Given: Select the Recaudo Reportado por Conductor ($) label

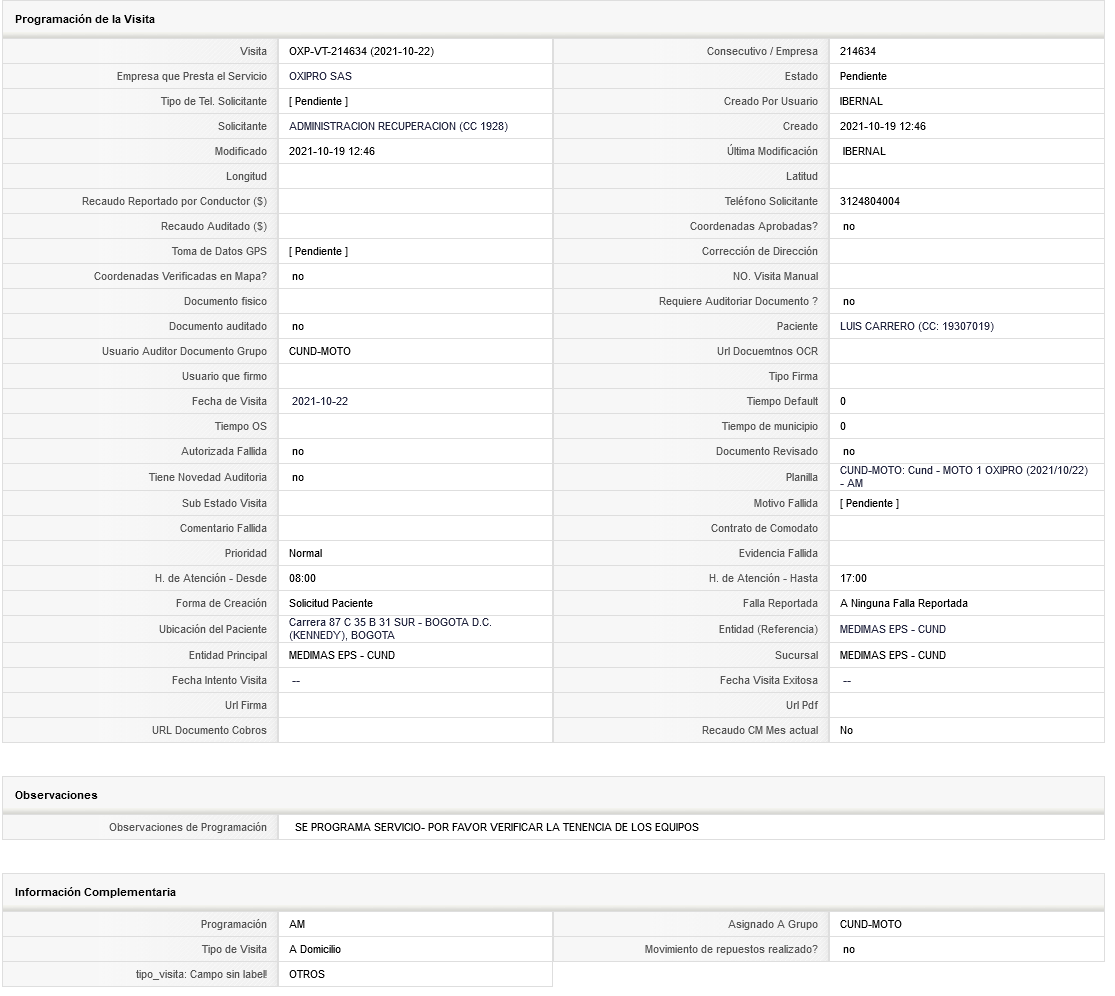Looking at the screenshot, I should [174, 201].
